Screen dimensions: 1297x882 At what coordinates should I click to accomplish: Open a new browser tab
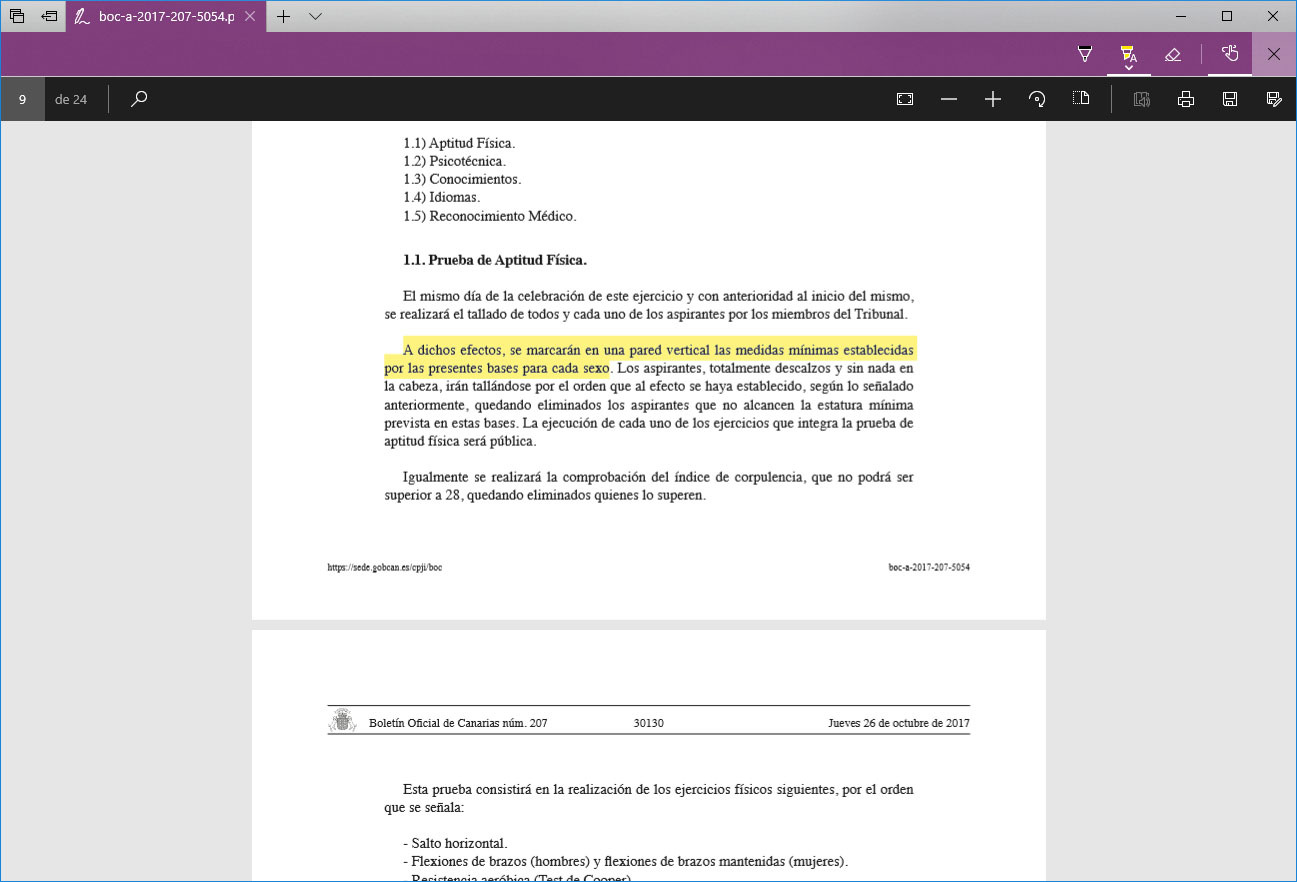[283, 16]
